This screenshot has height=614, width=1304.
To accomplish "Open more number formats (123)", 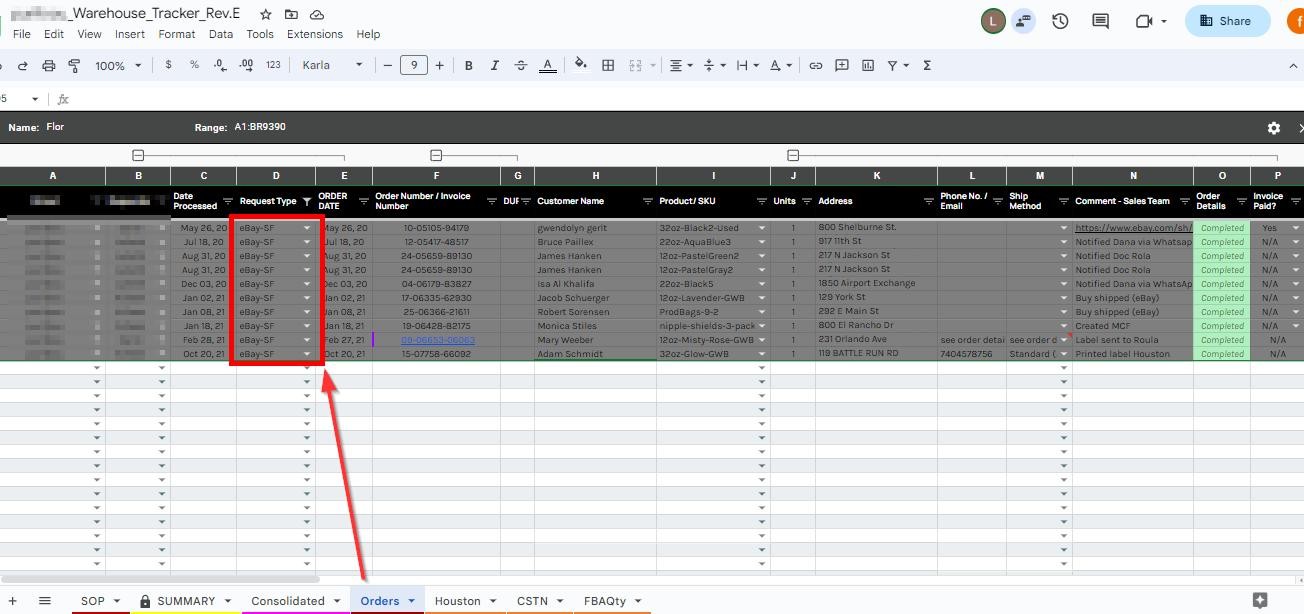I will pos(273,65).
